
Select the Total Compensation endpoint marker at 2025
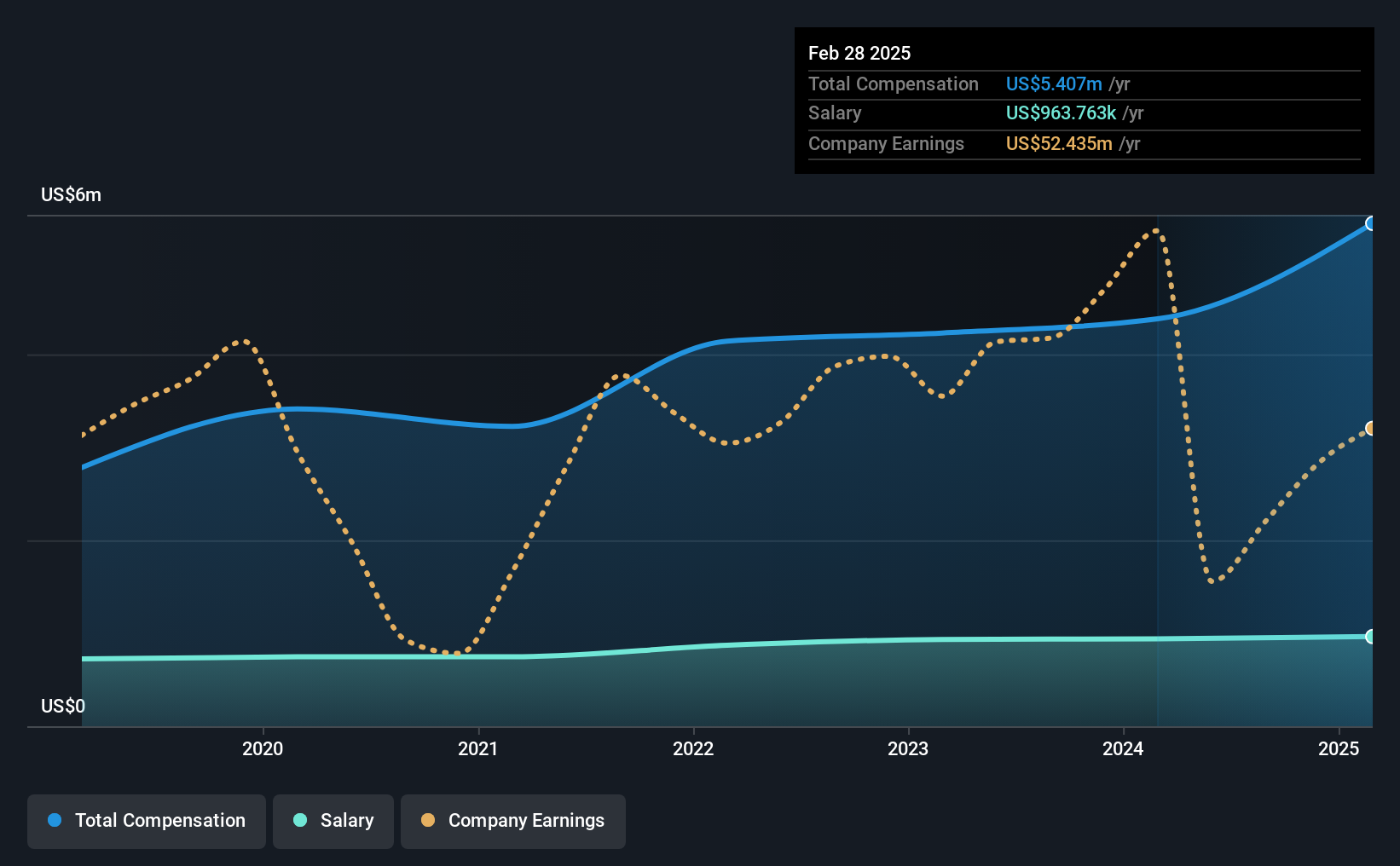[1371, 223]
